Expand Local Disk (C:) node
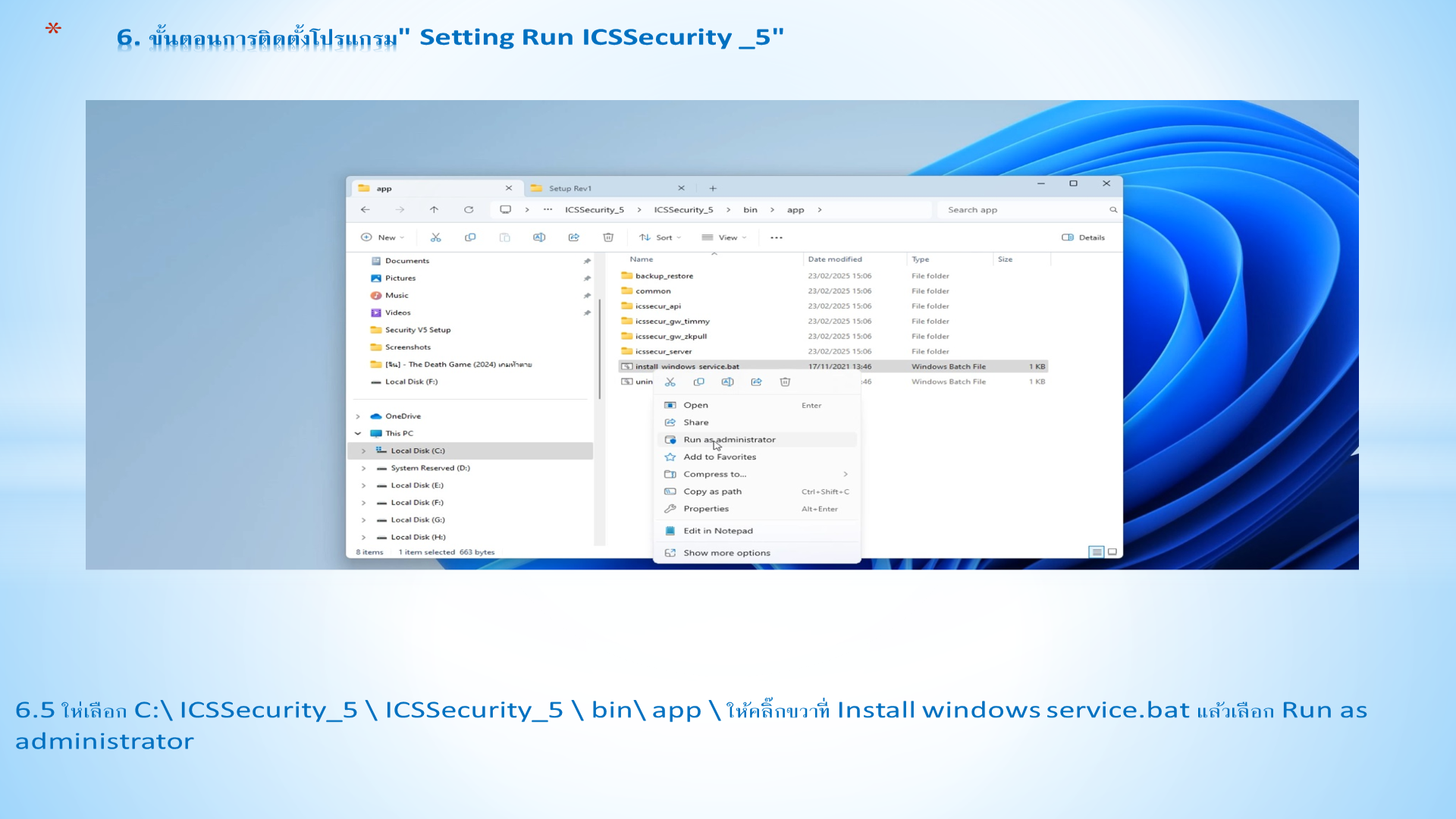Image resolution: width=1456 pixels, height=819 pixels. (363, 451)
